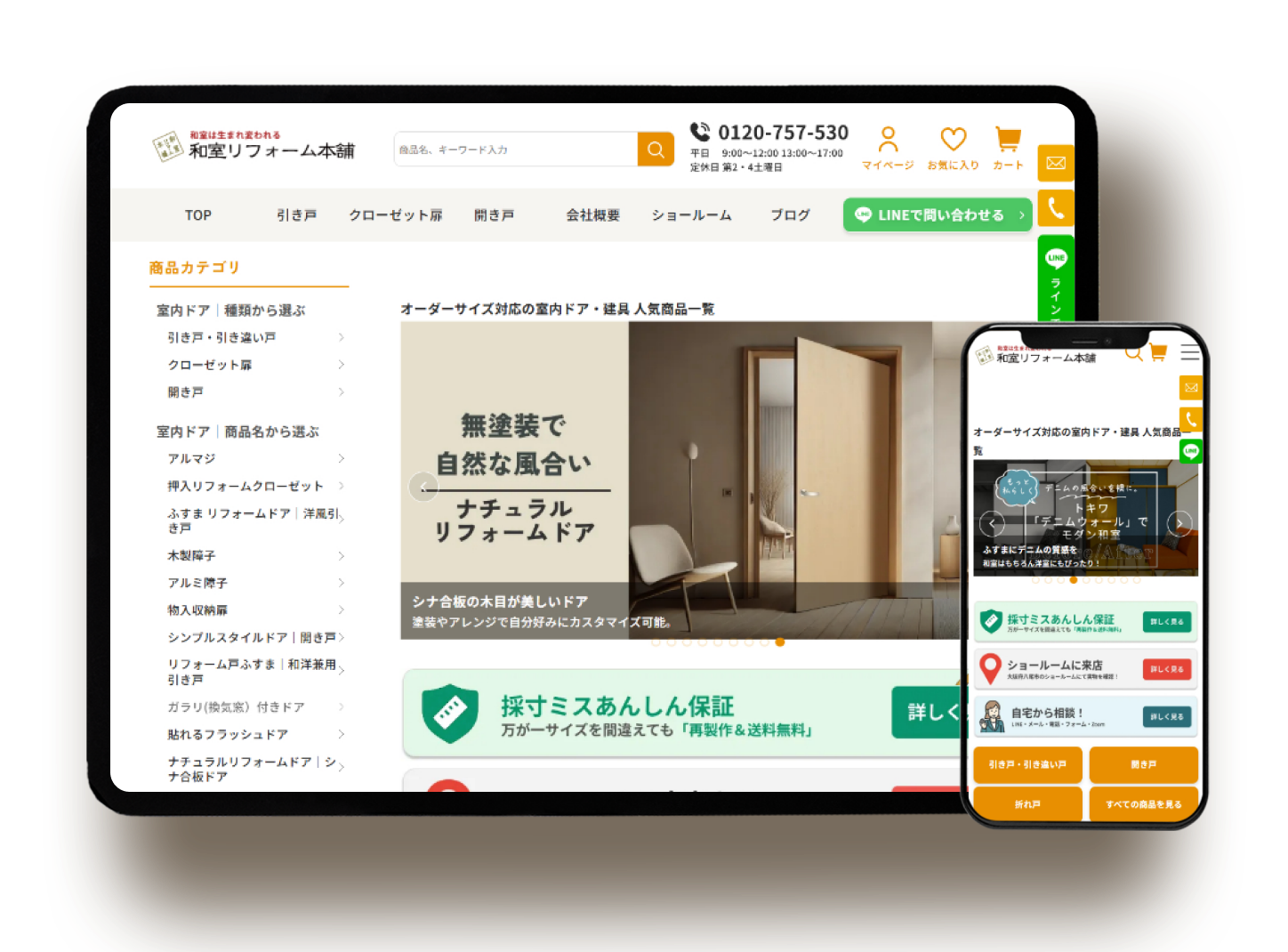Open the cart icon on the phone mockup
Image resolution: width=1288 pixels, height=952 pixels.
coord(1157,352)
